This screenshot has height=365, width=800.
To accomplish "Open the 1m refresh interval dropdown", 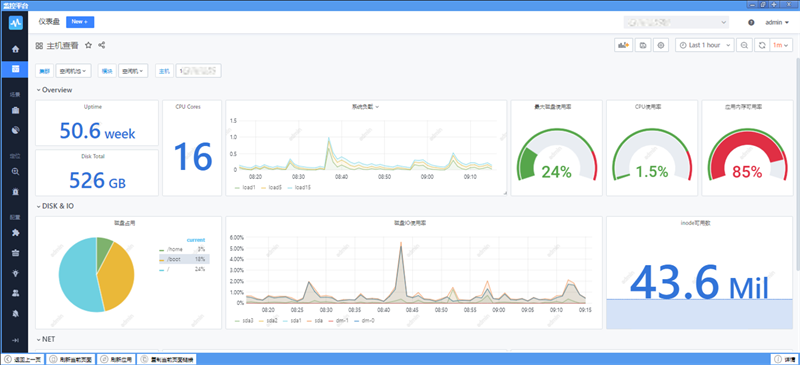I will coord(780,45).
